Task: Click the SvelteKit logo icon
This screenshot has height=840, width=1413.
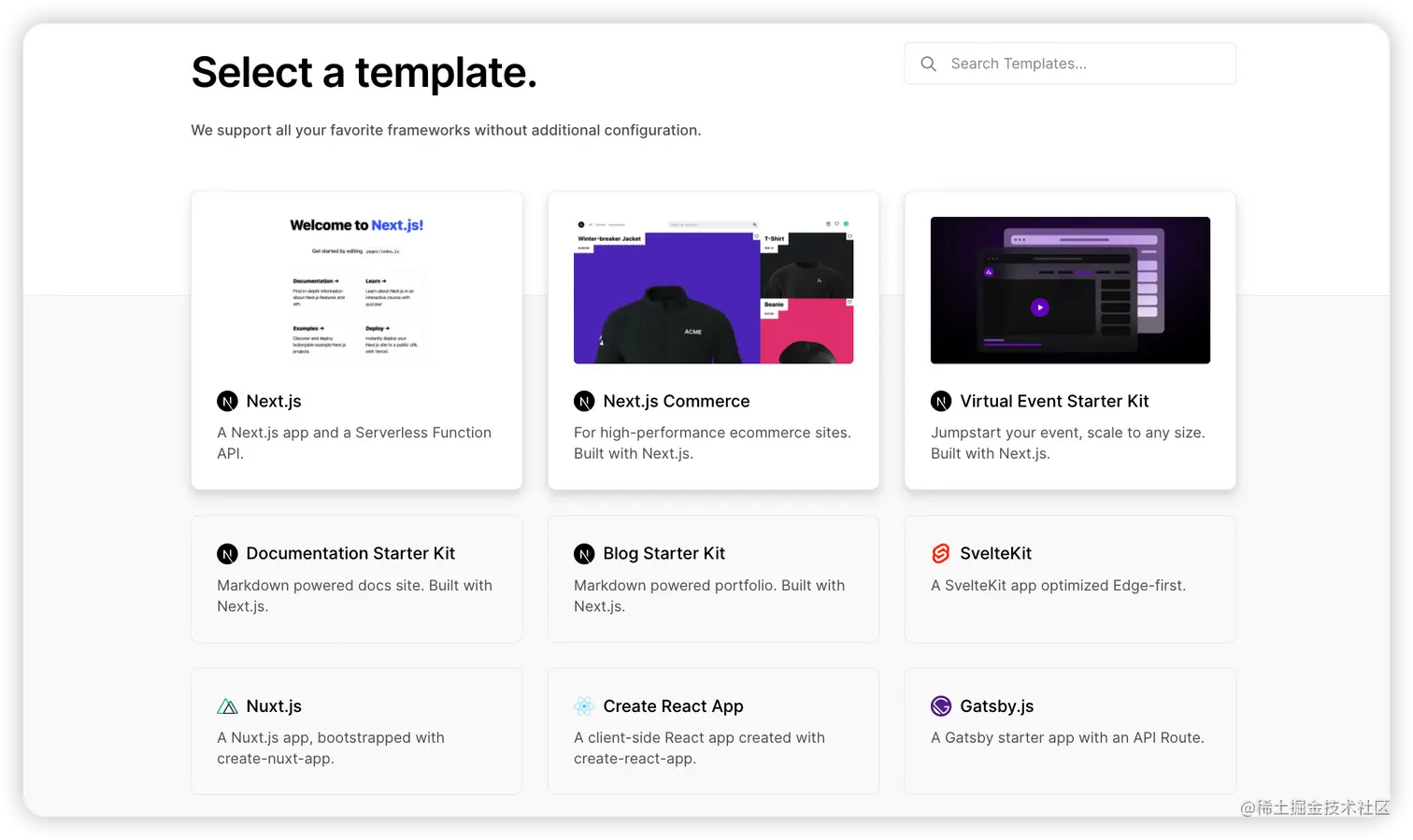Action: click(x=941, y=554)
